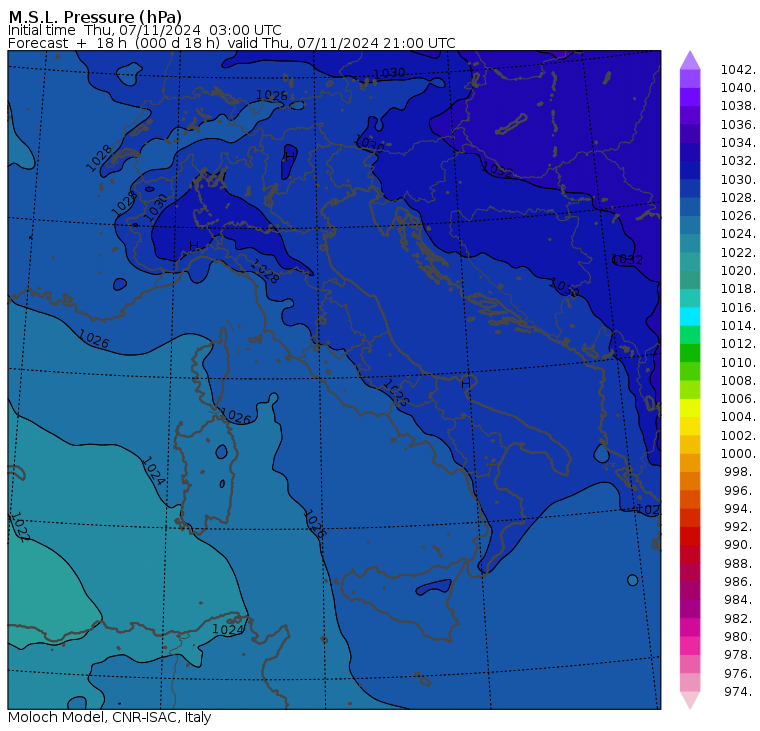This screenshot has width=760, height=731.
Task: Click the legend value '1042.'
Action: 738,70
